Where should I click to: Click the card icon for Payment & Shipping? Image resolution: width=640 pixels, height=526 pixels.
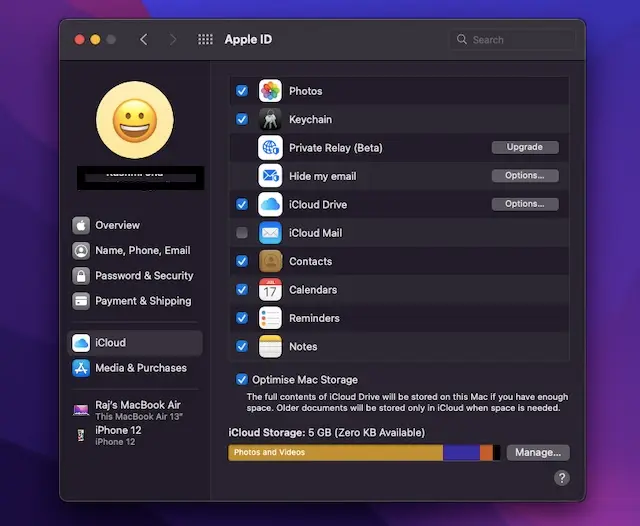(81, 301)
